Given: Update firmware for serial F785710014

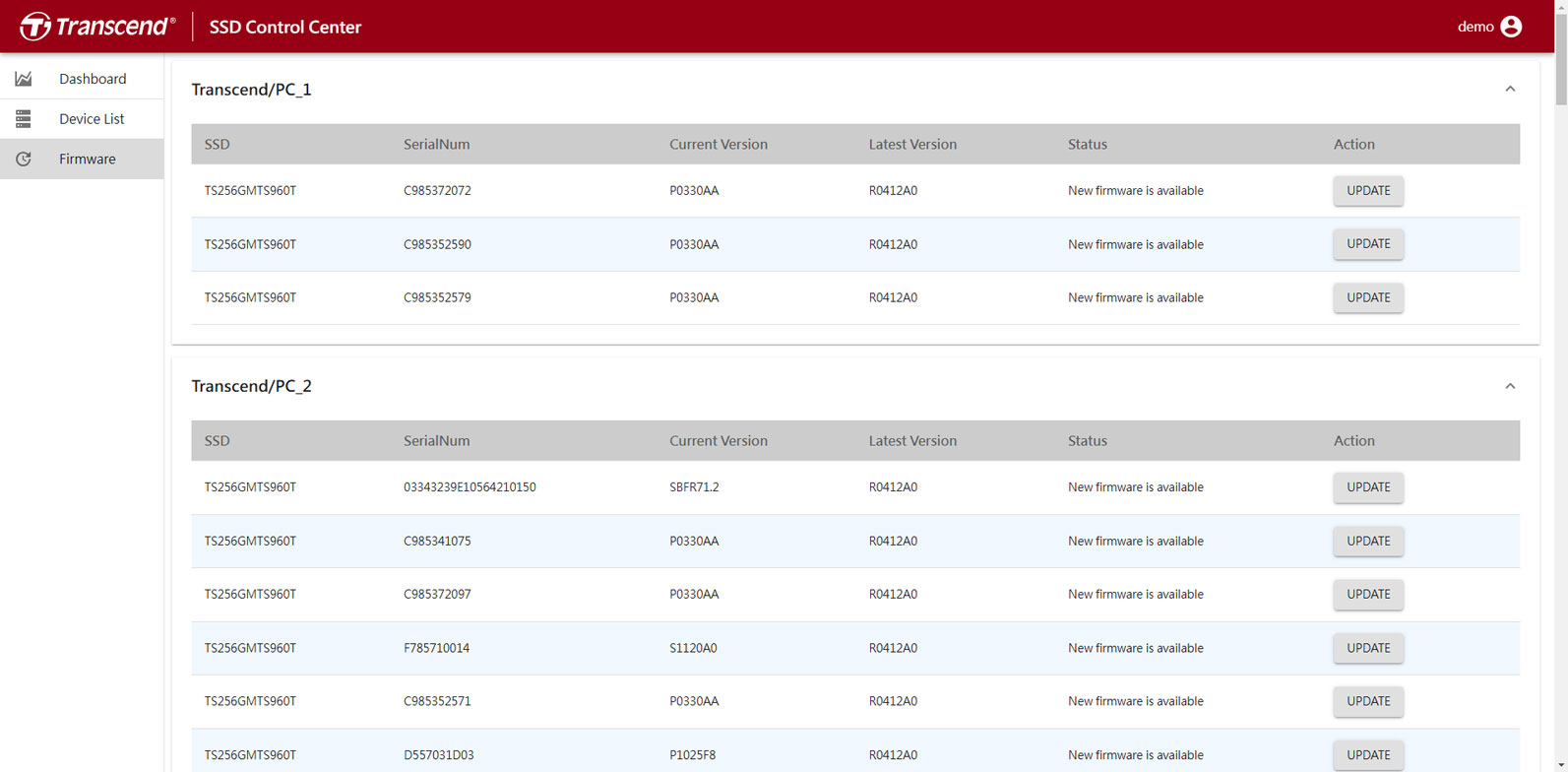Looking at the screenshot, I should (1368, 648).
